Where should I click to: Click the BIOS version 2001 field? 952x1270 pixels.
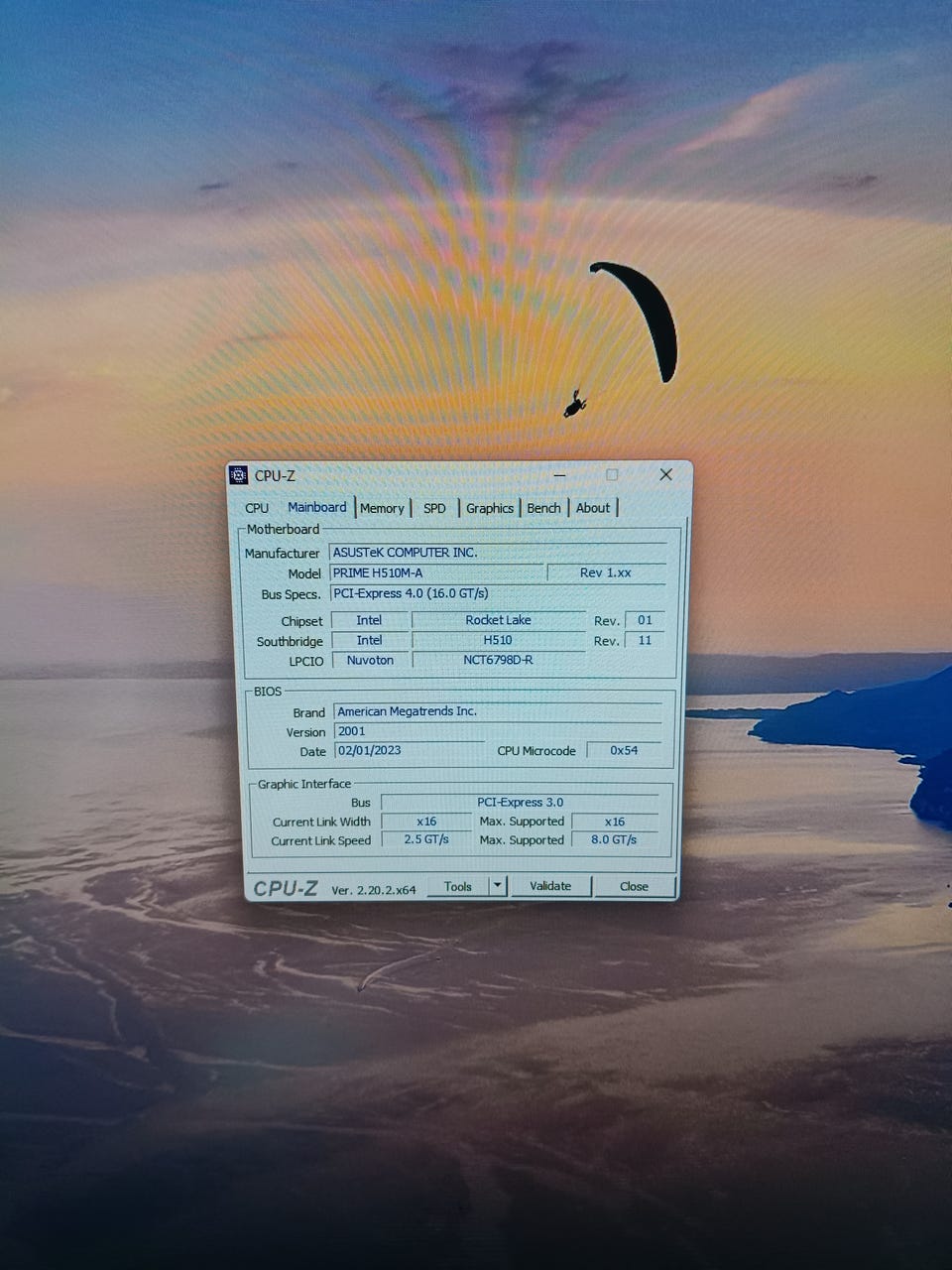pyautogui.click(x=498, y=731)
